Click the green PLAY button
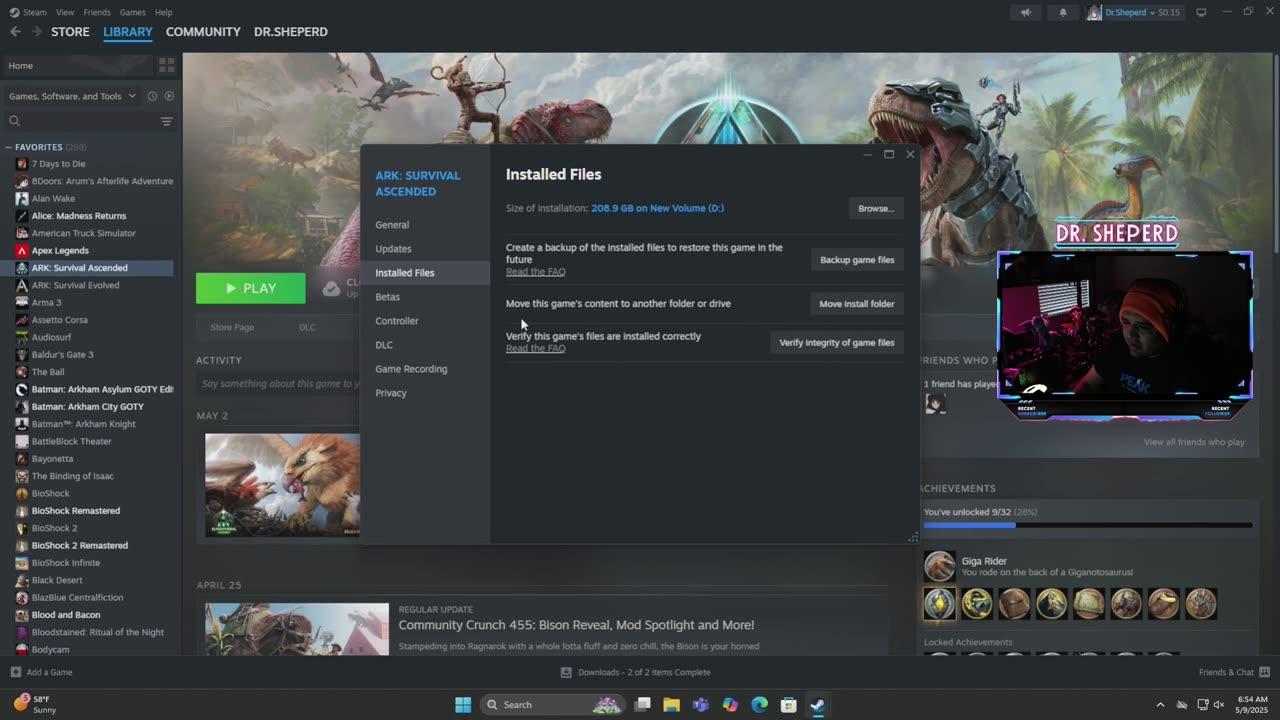Screen dimensions: 1280x720 (251, 288)
